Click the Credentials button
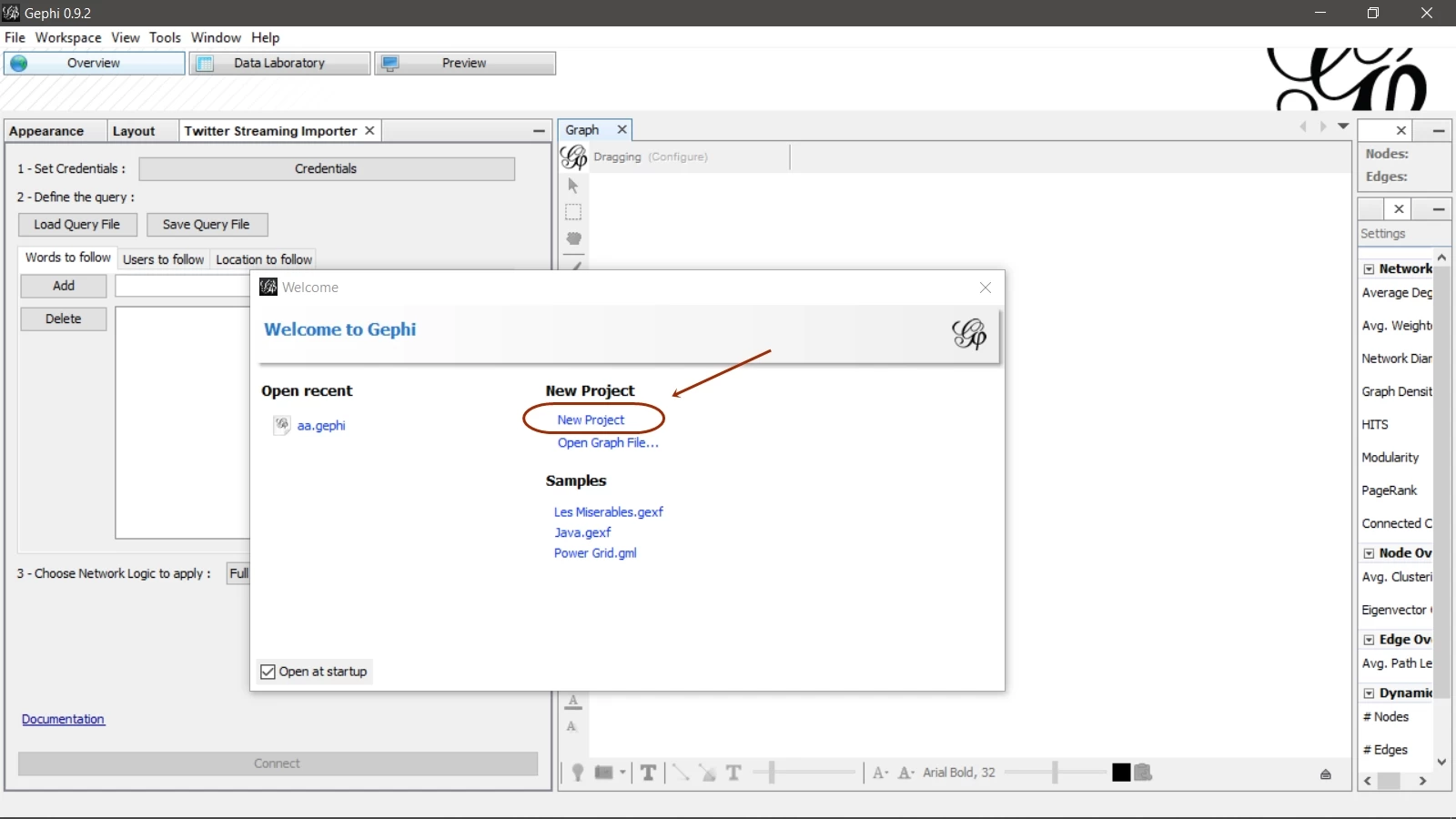 pos(327,168)
